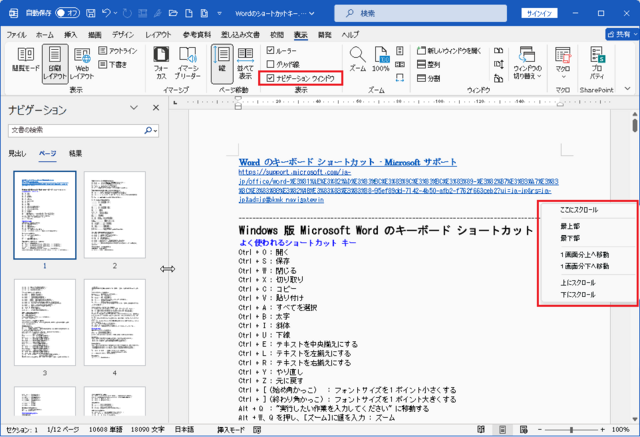Select 縦 vertical page movement
The image size is (640, 437).
(x=222, y=63)
